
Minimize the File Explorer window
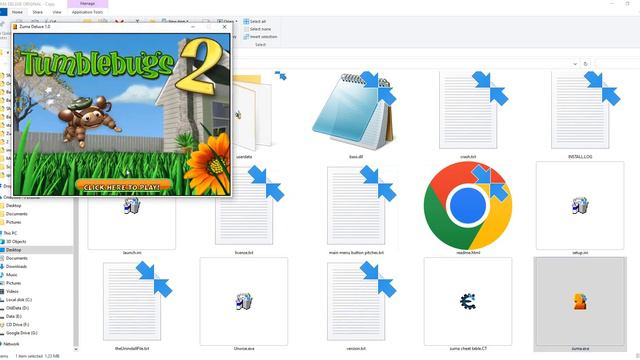612,4
